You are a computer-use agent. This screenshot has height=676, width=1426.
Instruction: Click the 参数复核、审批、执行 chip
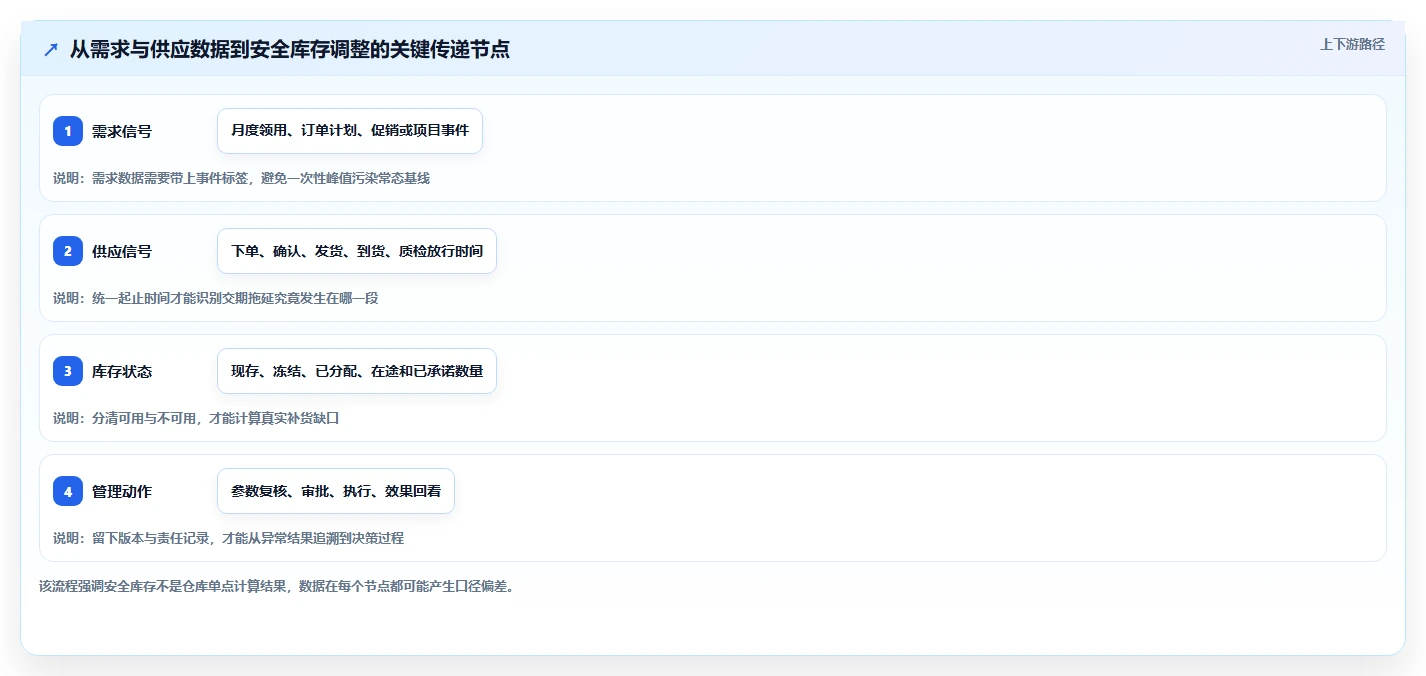click(x=336, y=491)
